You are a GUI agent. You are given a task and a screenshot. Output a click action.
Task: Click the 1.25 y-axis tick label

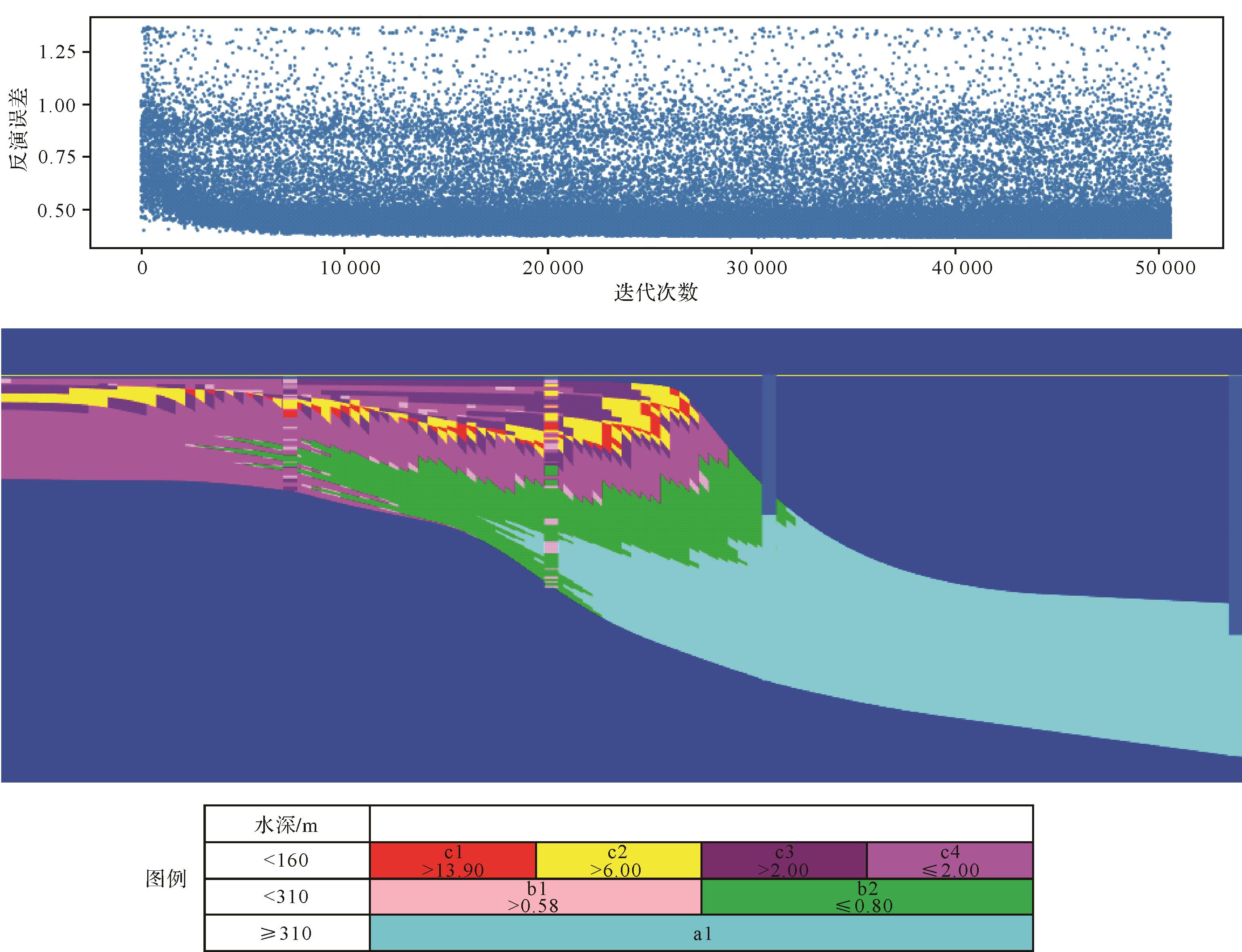click(x=57, y=52)
